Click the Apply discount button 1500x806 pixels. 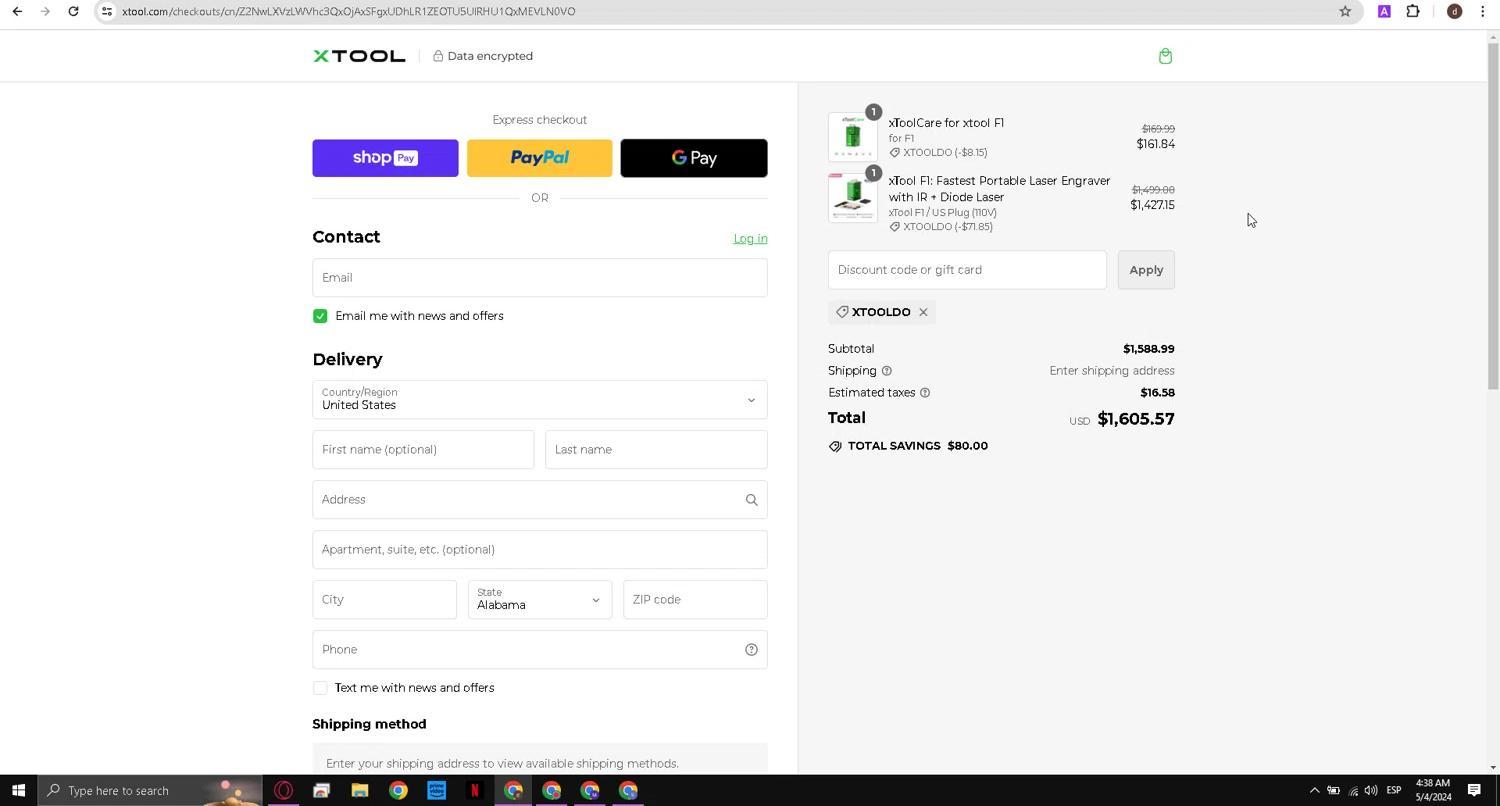pos(1146,270)
